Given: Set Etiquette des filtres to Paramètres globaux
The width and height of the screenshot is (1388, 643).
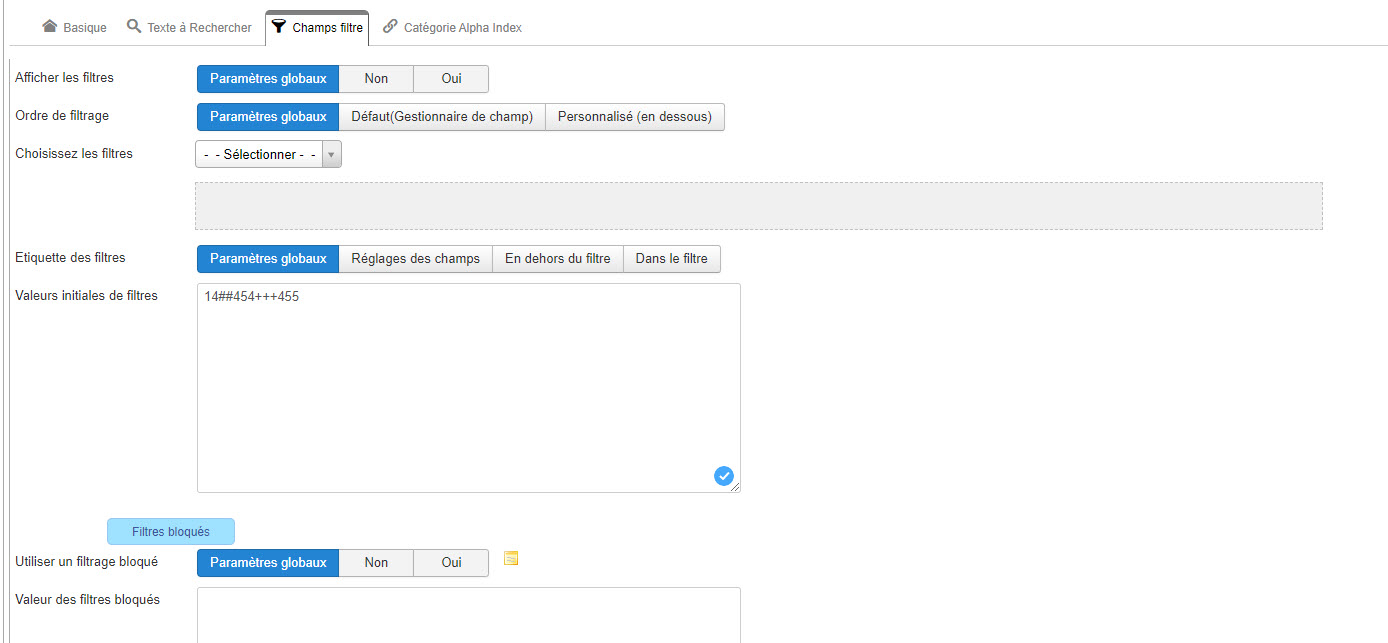Looking at the screenshot, I should (268, 259).
